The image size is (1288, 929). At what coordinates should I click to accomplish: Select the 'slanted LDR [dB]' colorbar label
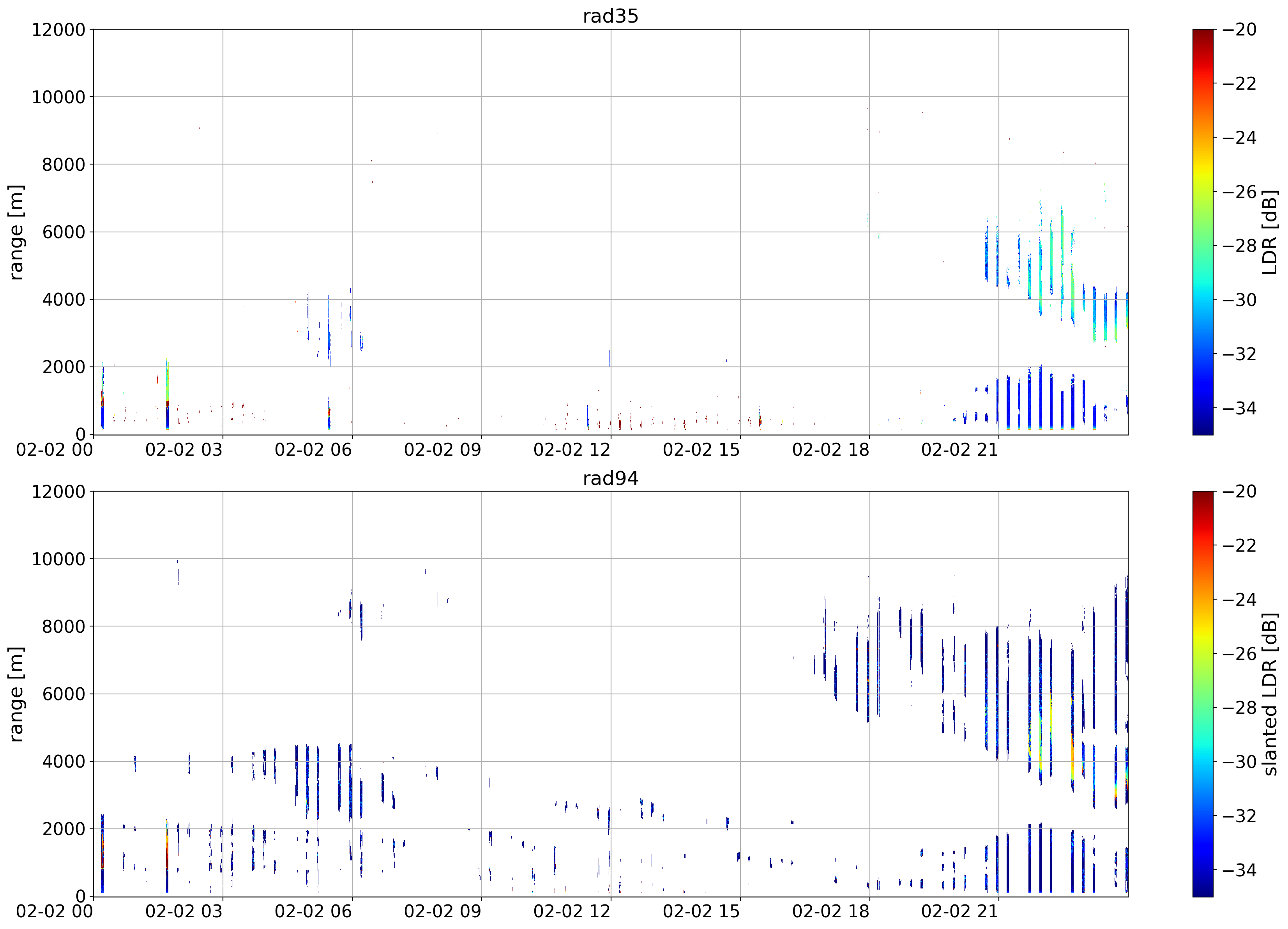(1270, 694)
